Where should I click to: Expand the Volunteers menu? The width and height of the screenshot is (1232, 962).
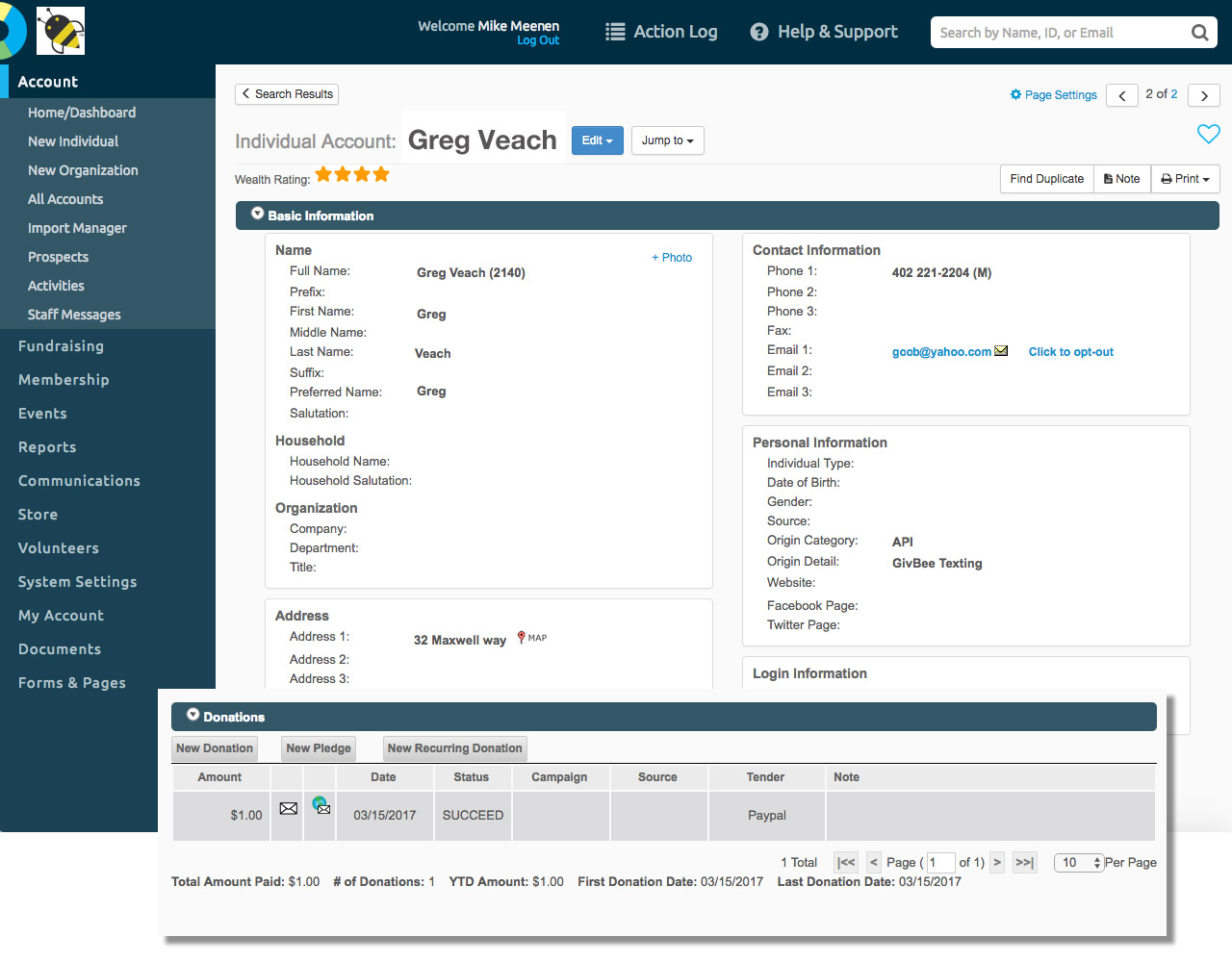coord(59,548)
